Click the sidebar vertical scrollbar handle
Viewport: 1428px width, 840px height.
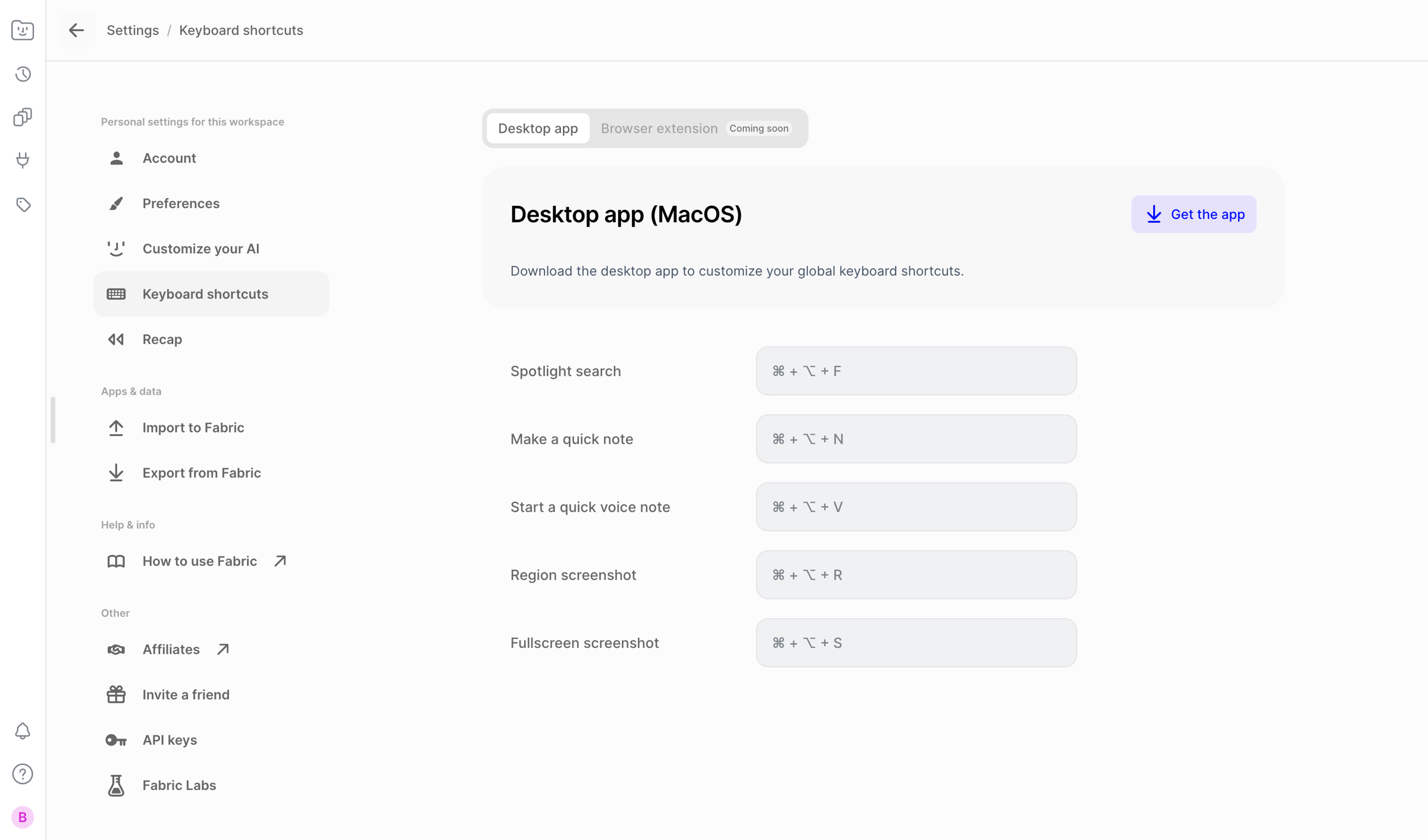pos(53,420)
